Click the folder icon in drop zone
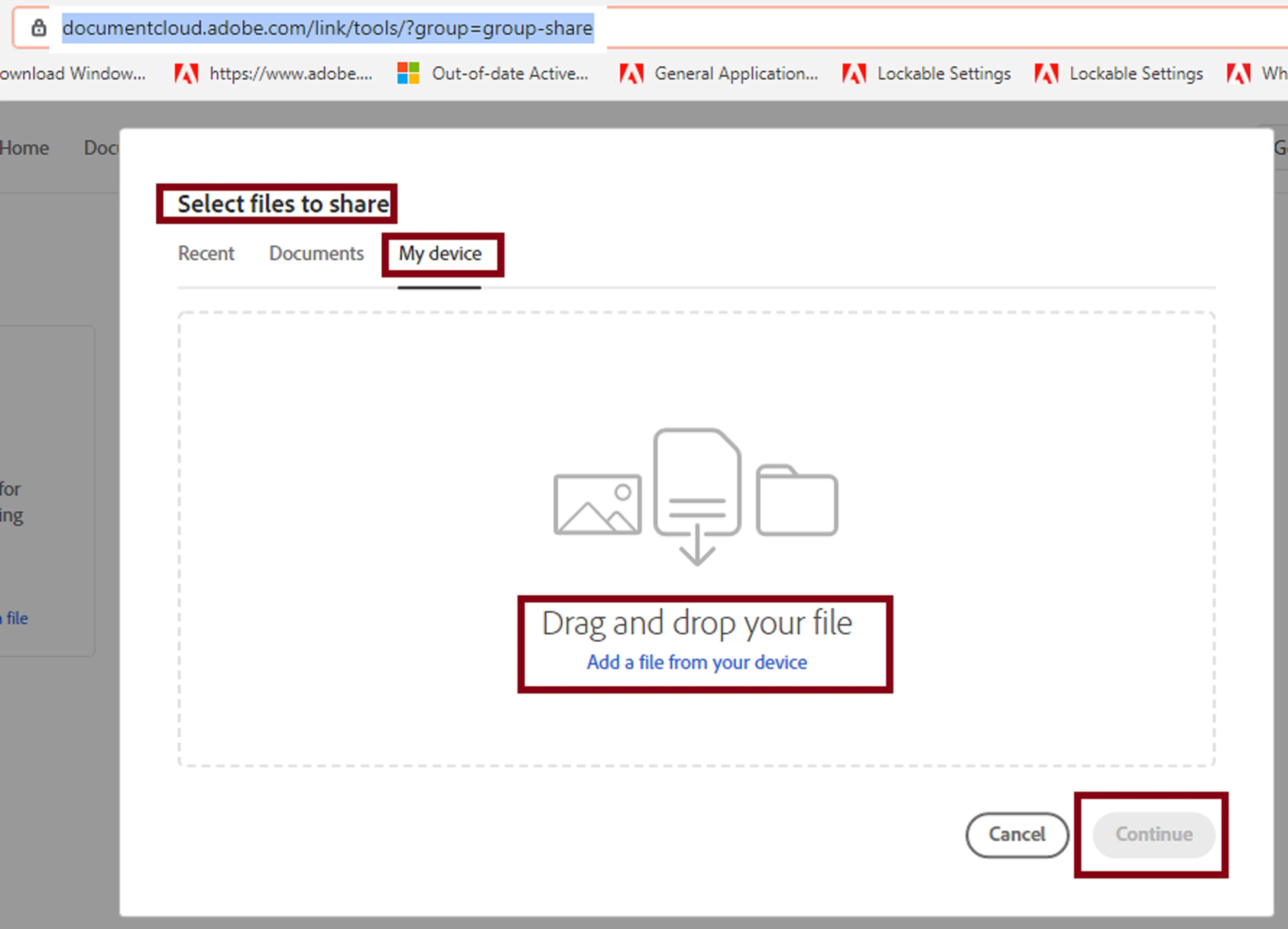Image resolution: width=1288 pixels, height=929 pixels. point(797,501)
